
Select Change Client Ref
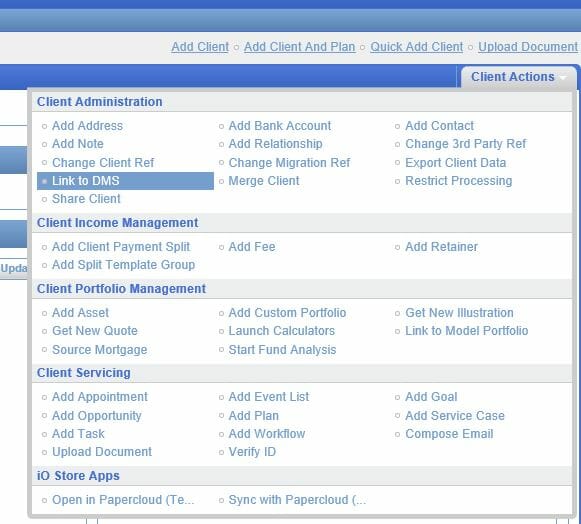point(103,163)
